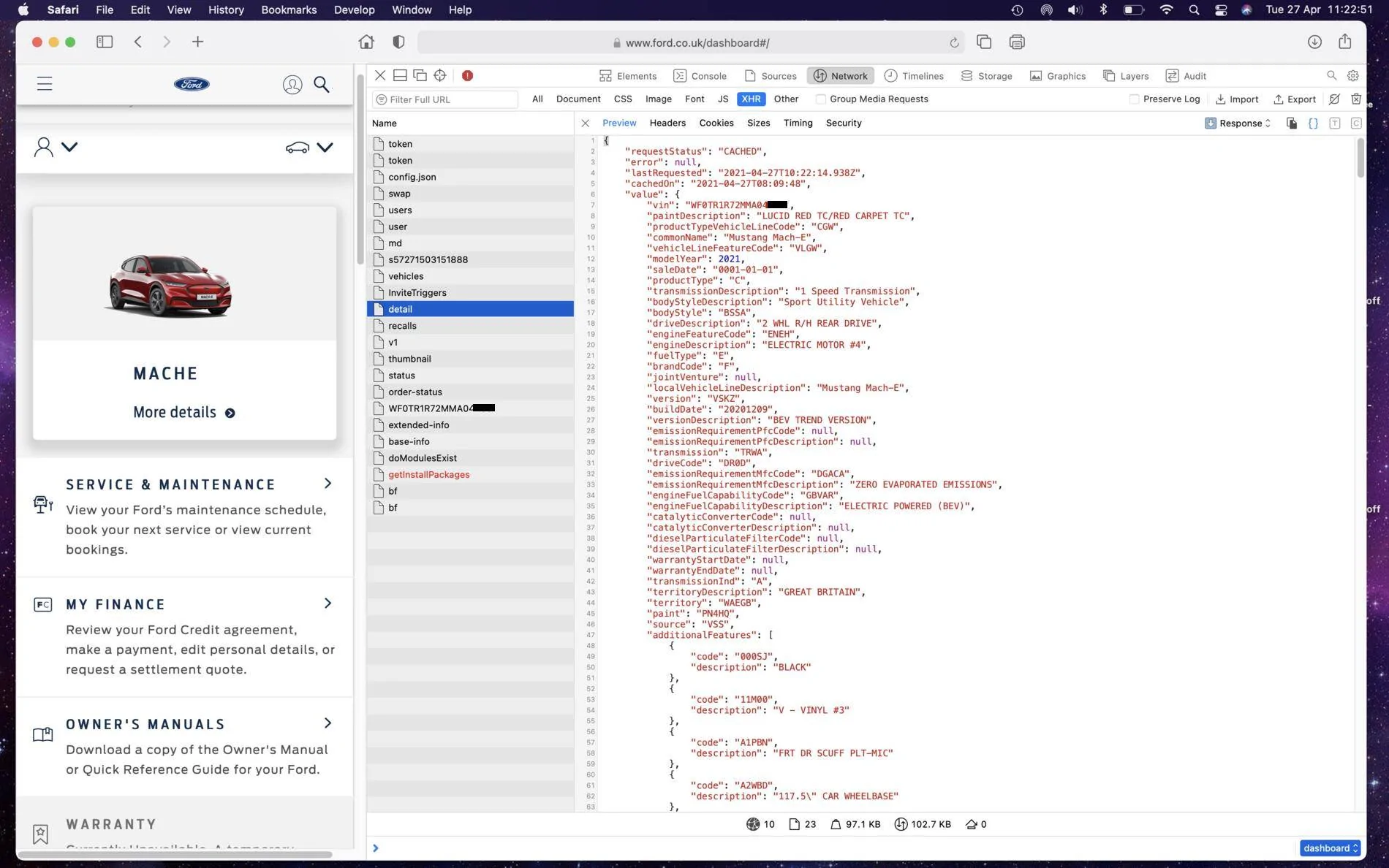Switch to the Elements tab
1389x868 pixels.
tap(628, 76)
